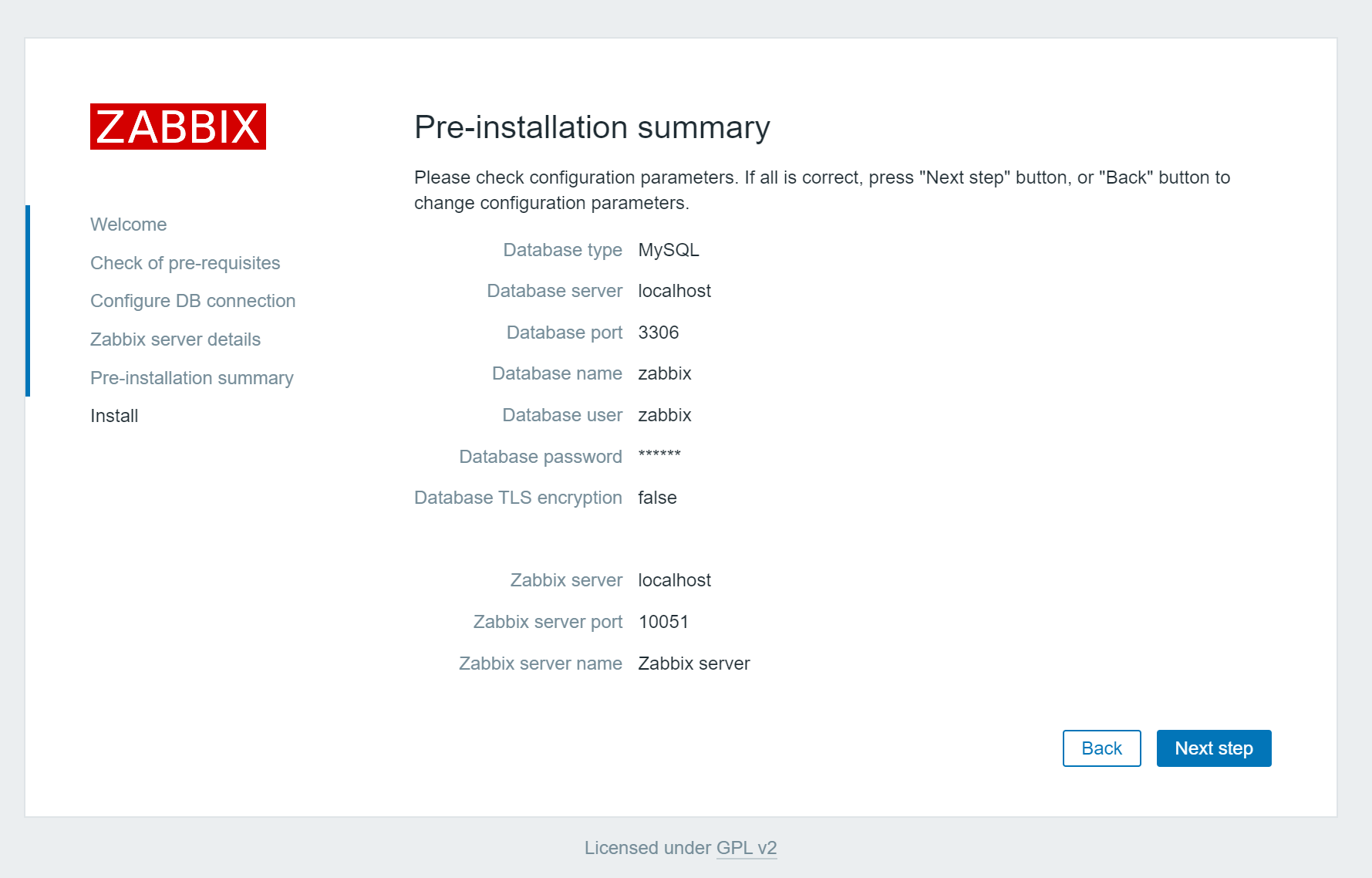
Task: Go back with the Back button
Action: click(x=1101, y=748)
